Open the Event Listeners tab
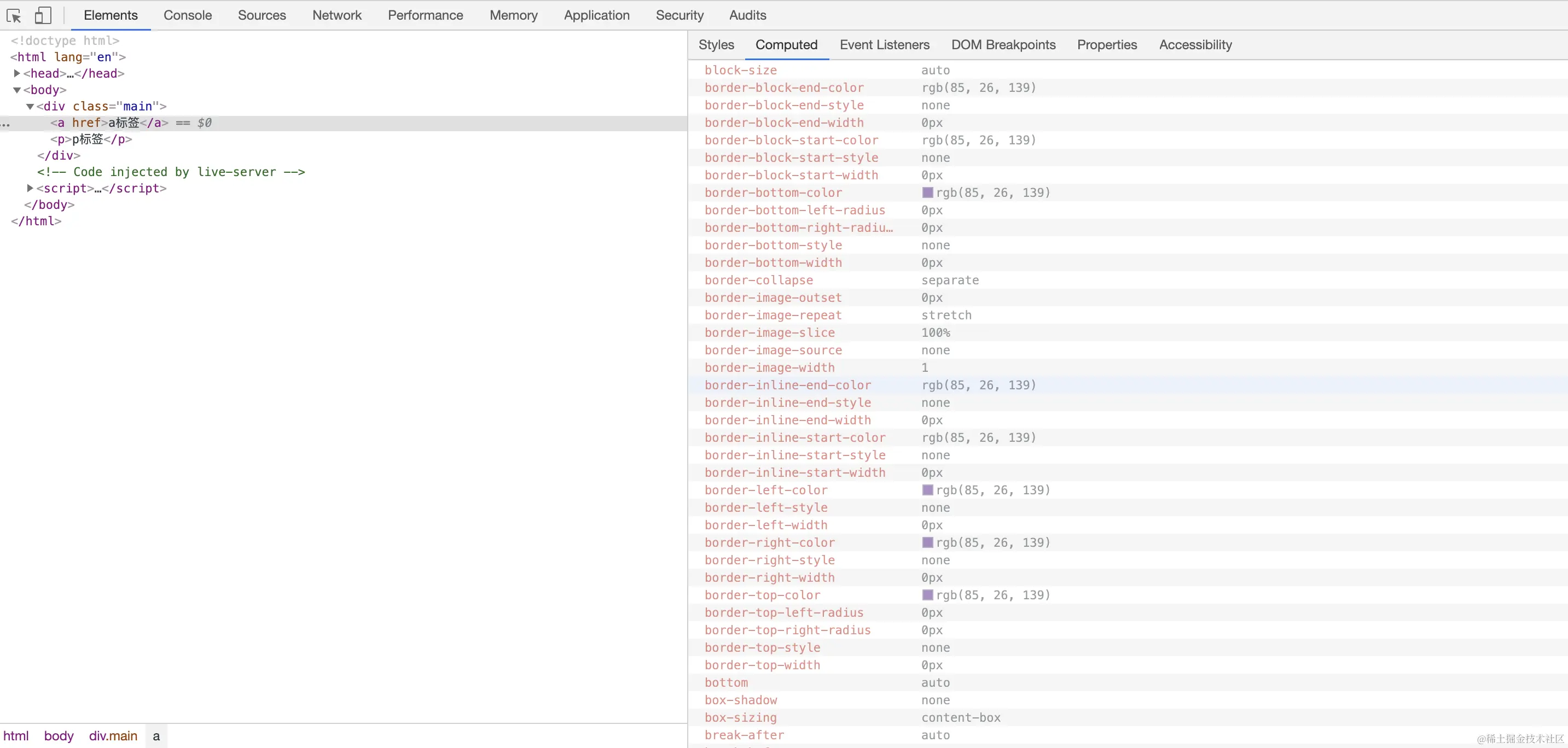This screenshot has height=748, width=1568. click(x=884, y=45)
